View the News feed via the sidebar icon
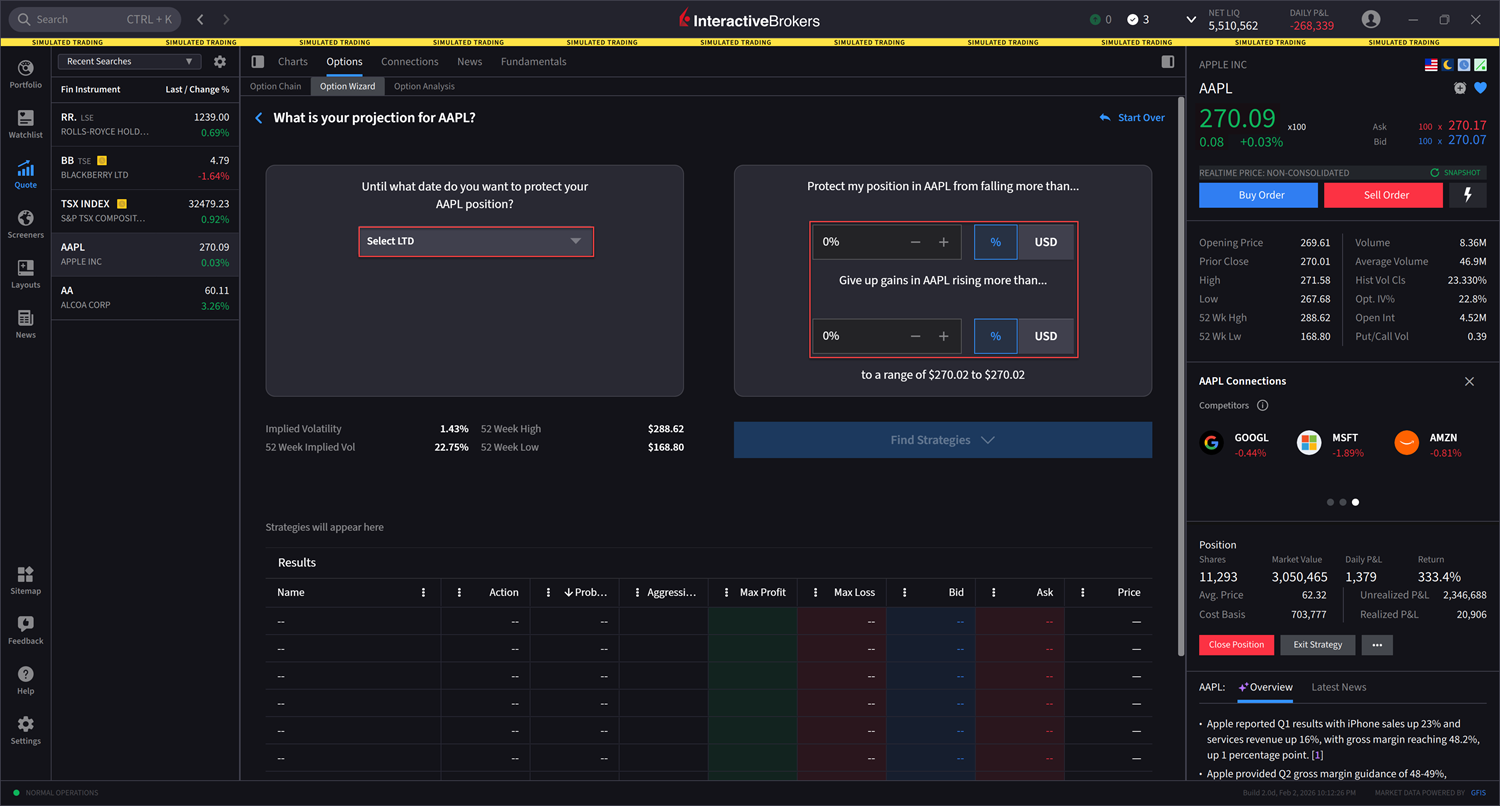Viewport: 1500px width, 806px height. [x=25, y=320]
